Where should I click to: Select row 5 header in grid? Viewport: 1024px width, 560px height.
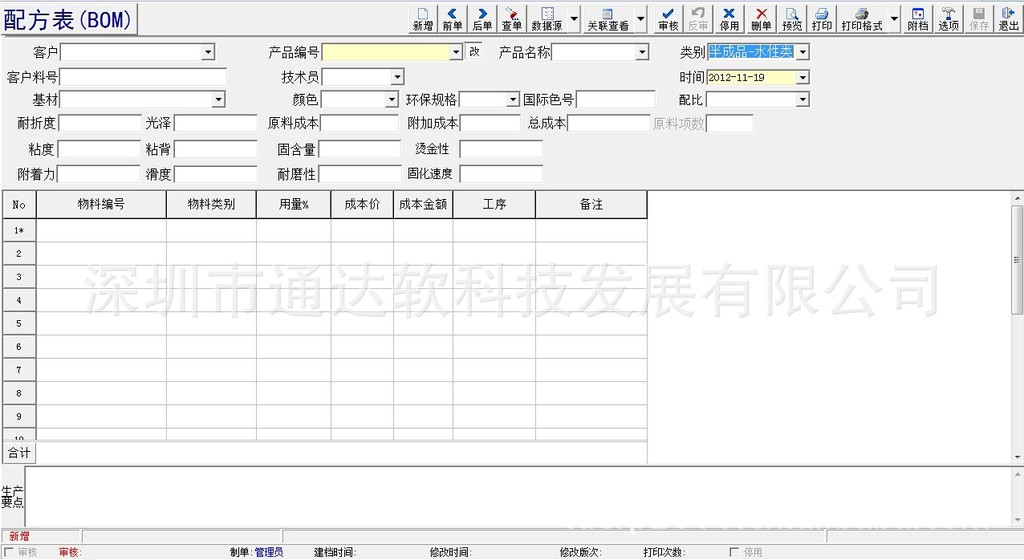(19, 323)
